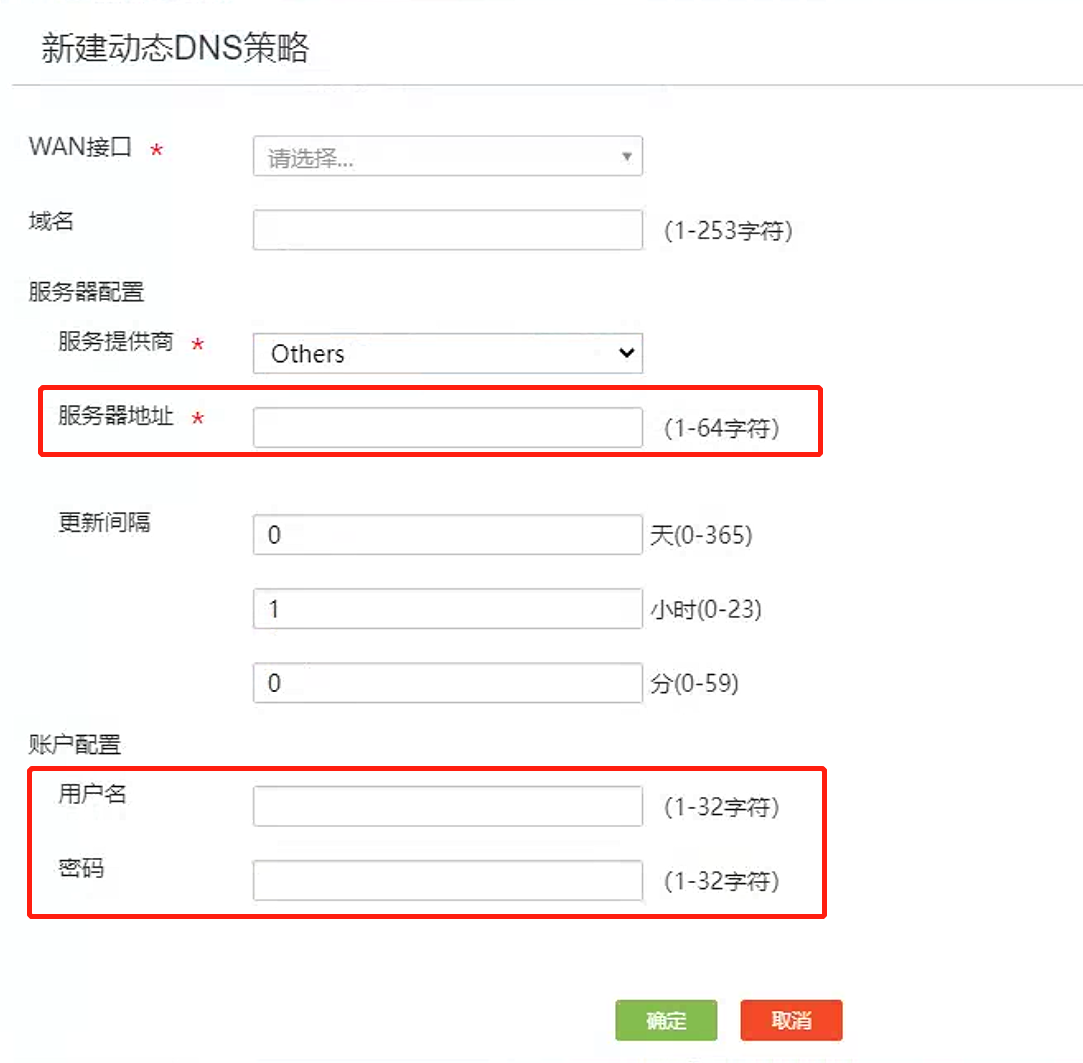Viewport: 1083px width, 1063px height.
Task: Click the 服务器配置 section heading
Action: coord(87,292)
